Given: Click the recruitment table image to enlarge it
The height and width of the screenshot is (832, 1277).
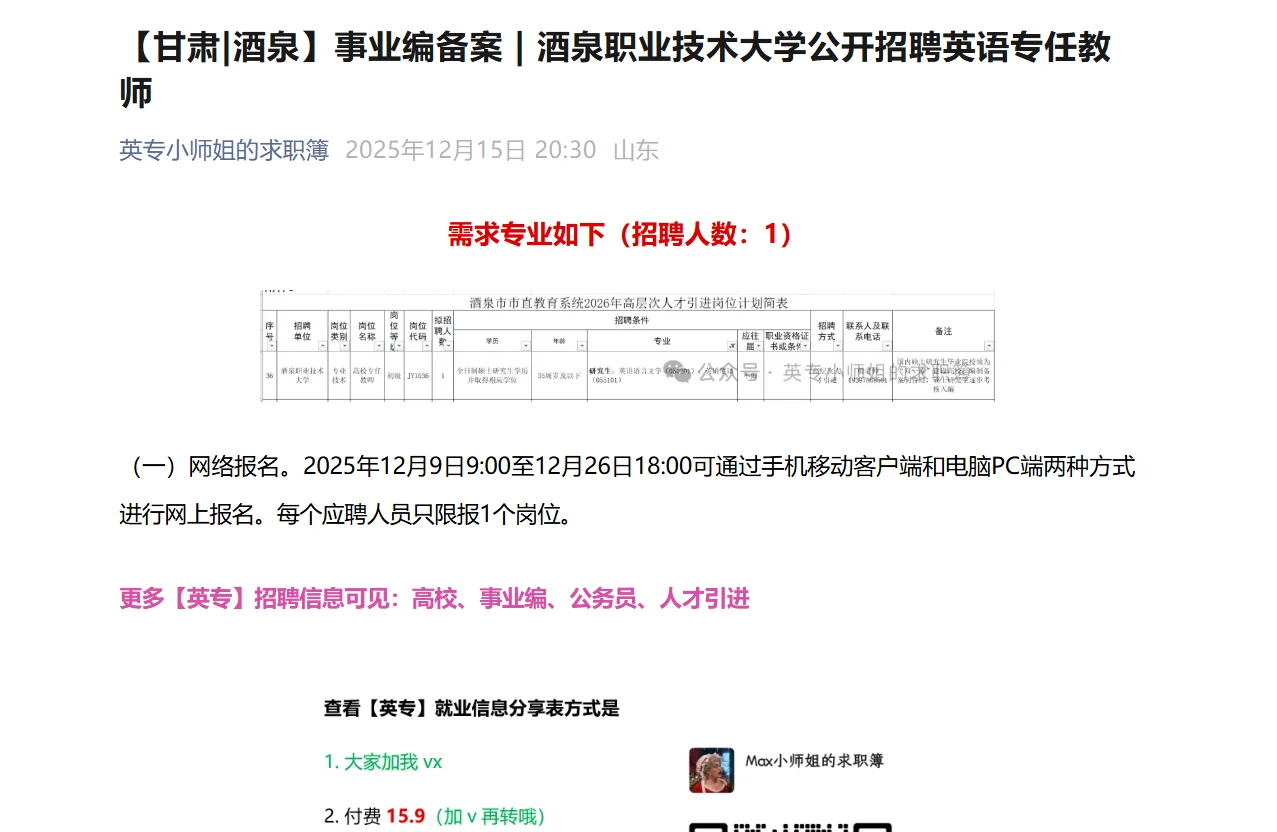Looking at the screenshot, I should [628, 345].
